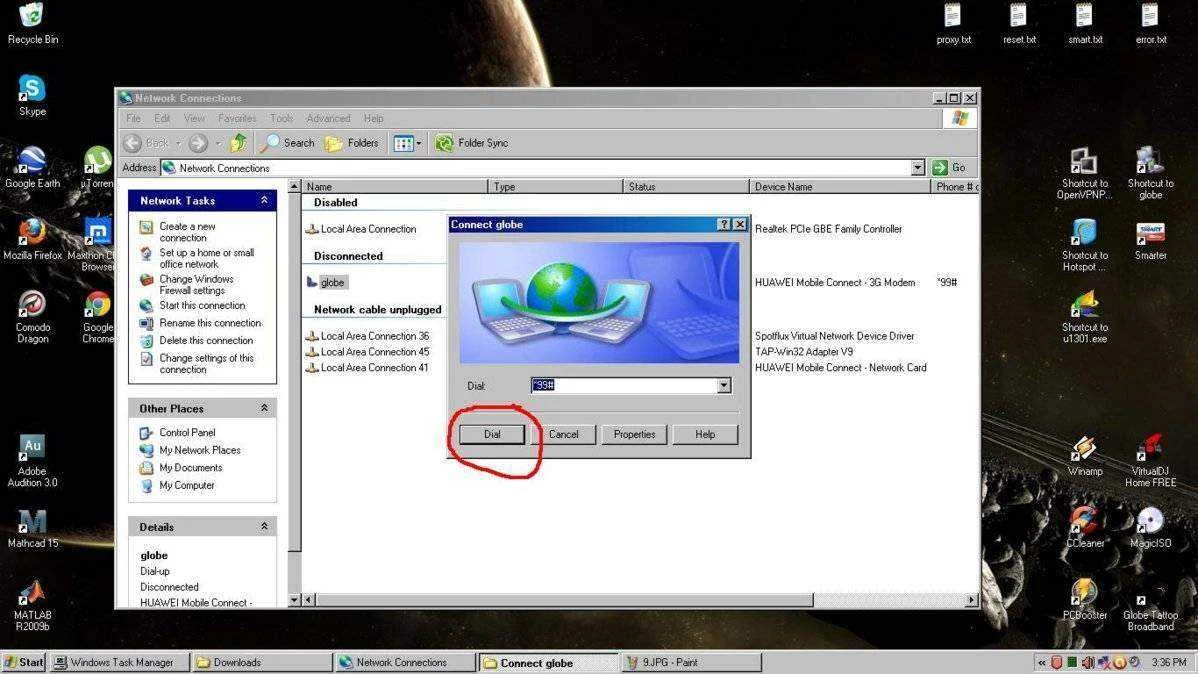Open Shortcut to globe desktop icon

pos(1150,173)
